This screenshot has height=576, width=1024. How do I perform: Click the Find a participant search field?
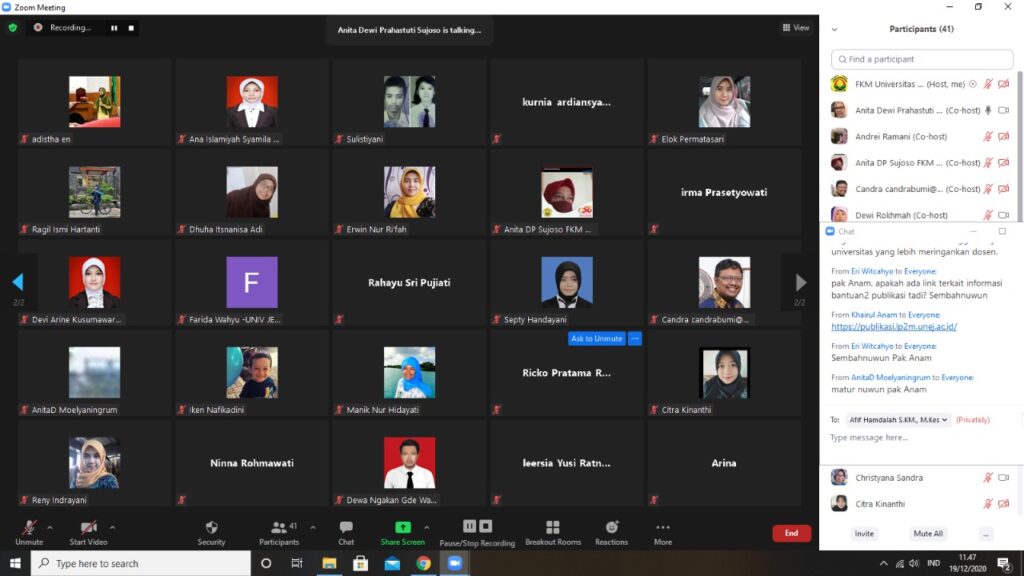click(920, 59)
